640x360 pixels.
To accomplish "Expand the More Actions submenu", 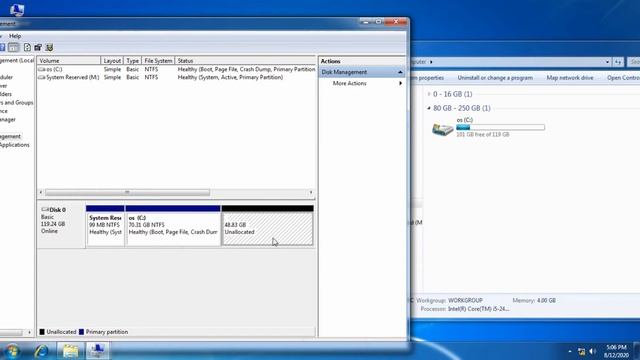I will coord(400,83).
